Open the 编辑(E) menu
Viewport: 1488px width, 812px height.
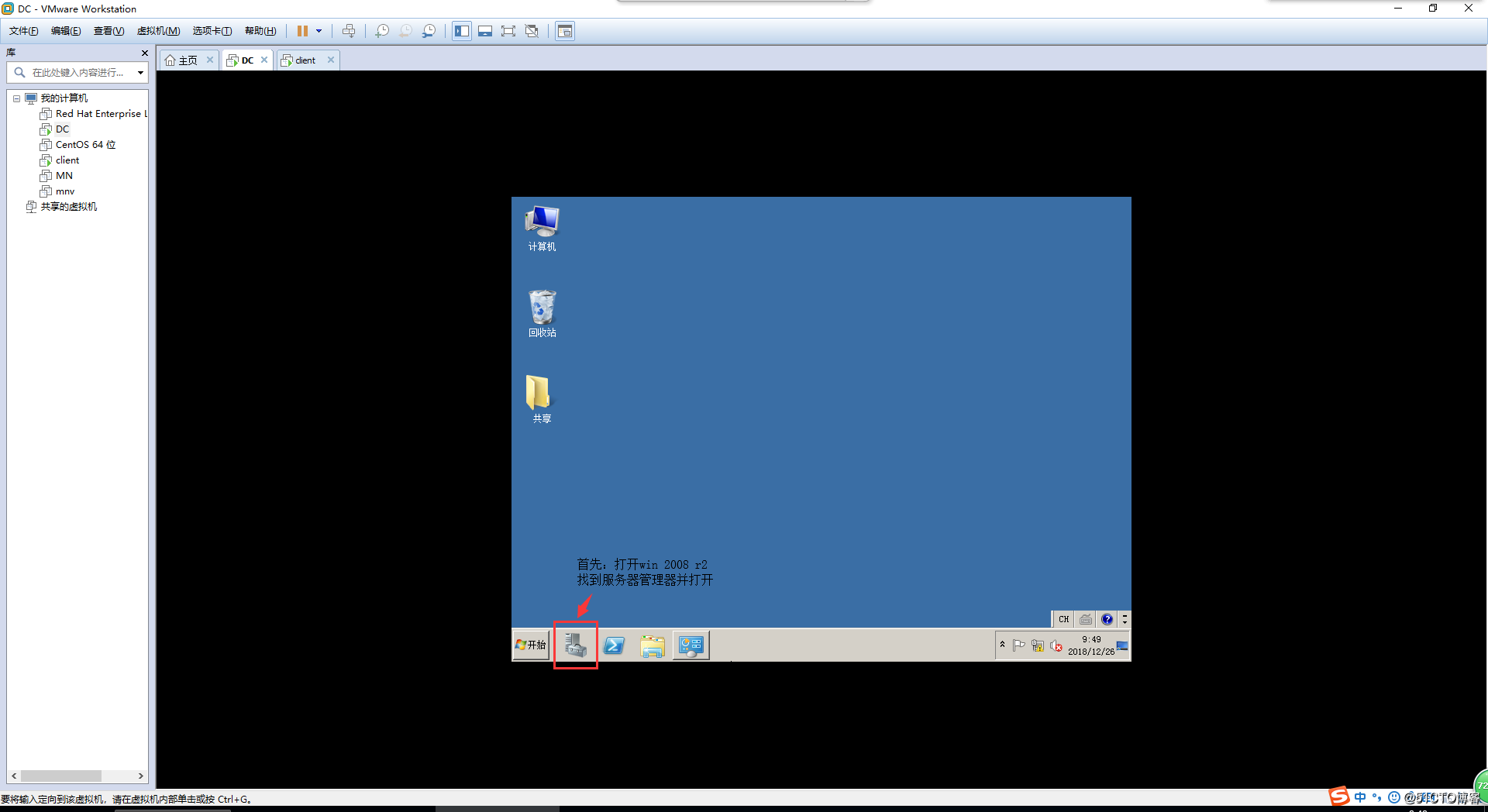click(x=66, y=31)
